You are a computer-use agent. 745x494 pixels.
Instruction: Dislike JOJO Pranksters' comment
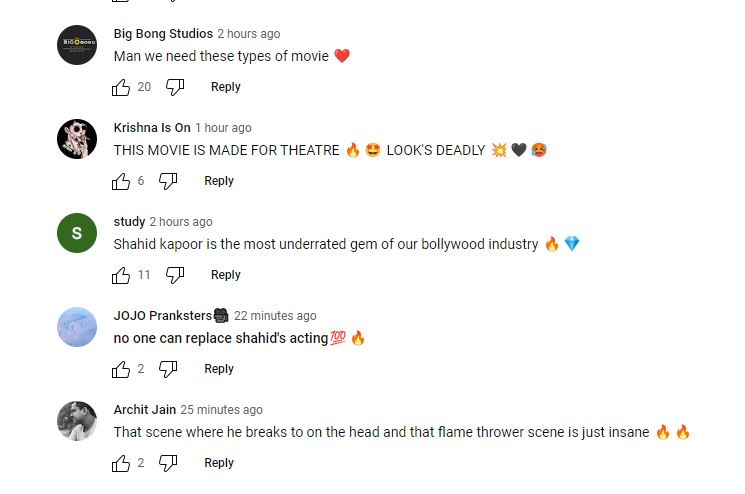point(168,369)
